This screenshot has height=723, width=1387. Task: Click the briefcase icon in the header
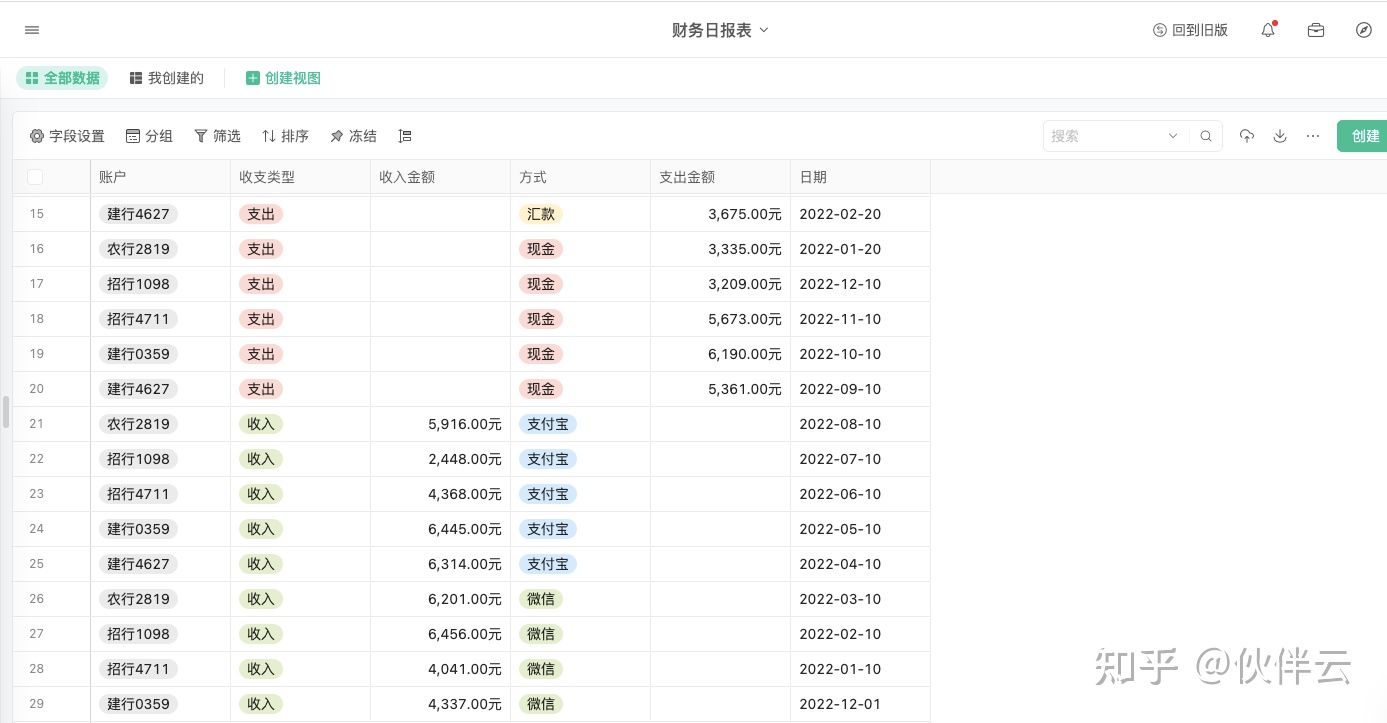tap(1316, 30)
